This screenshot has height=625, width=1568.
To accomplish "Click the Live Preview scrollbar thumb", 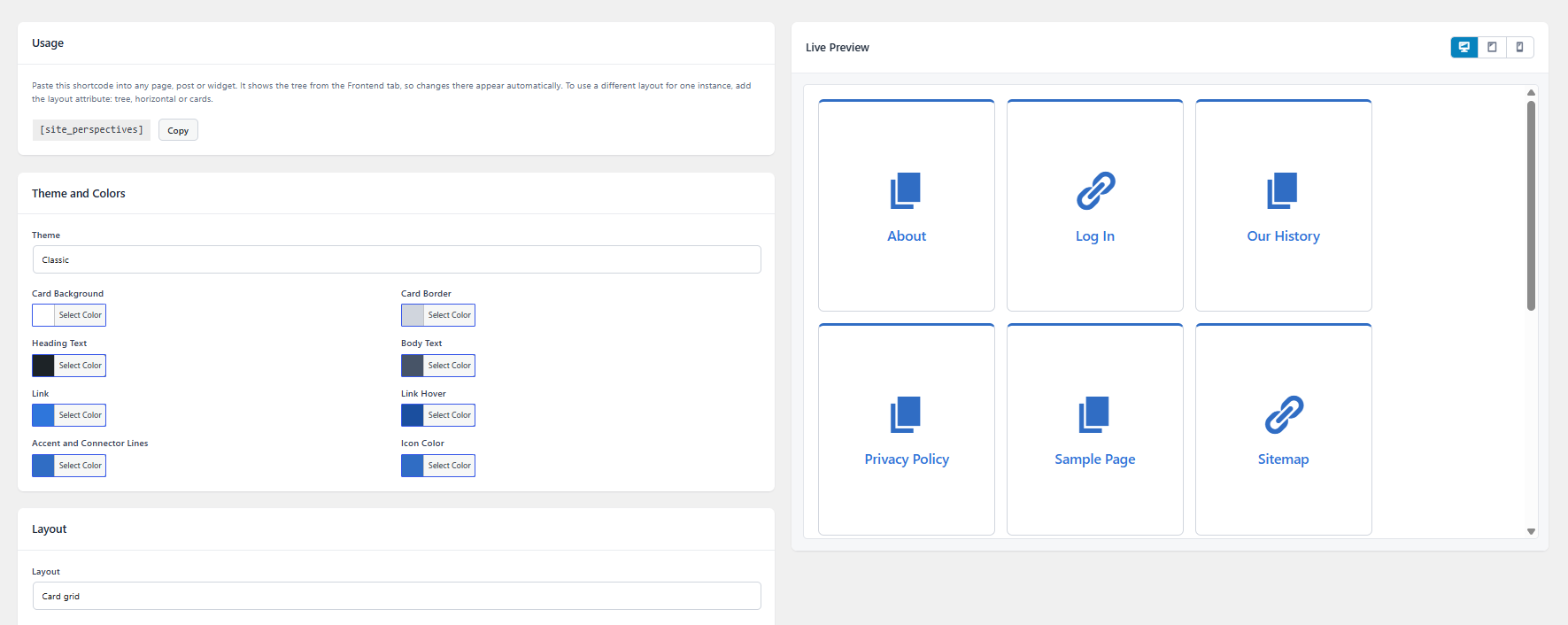I will point(1531,205).
